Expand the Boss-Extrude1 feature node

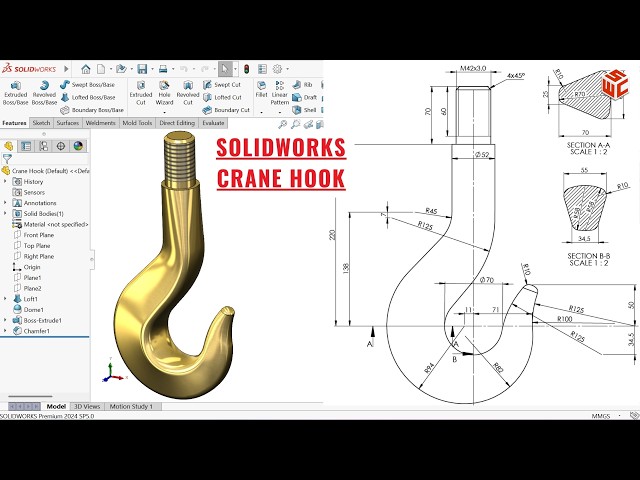click(x=5, y=320)
